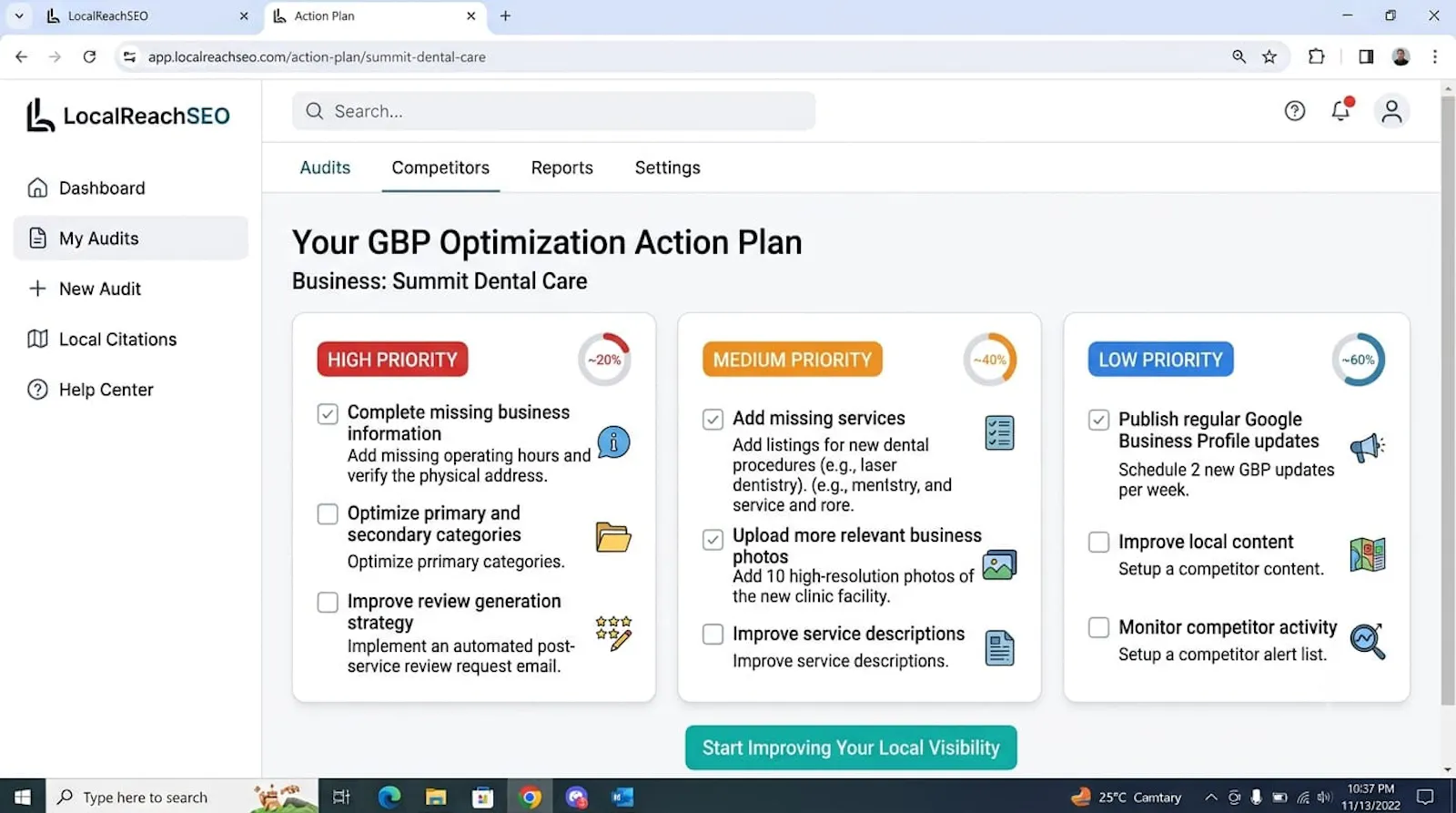The width and height of the screenshot is (1456, 813).
Task: Click the info icon beside business information
Action: click(613, 442)
